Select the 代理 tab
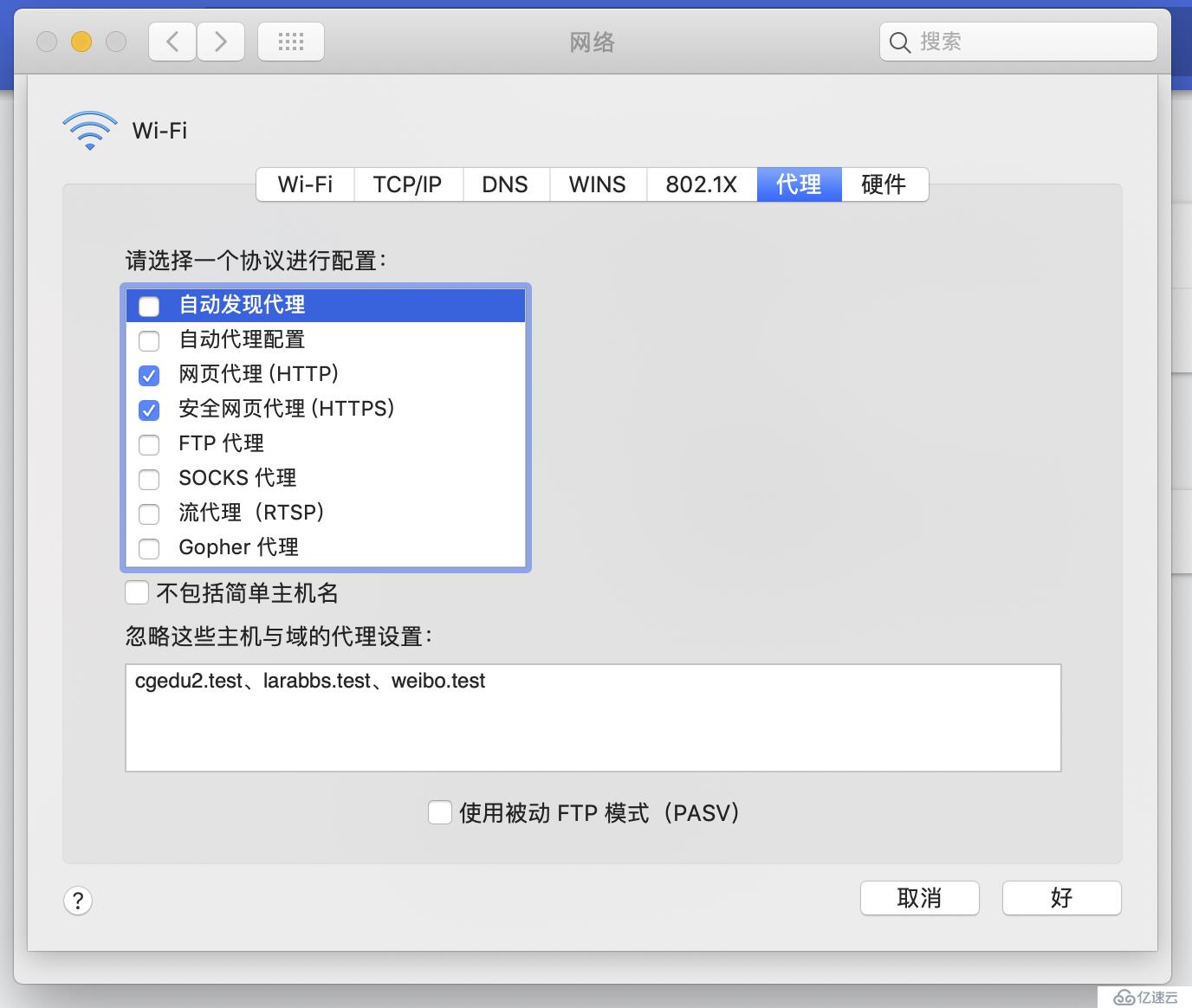The image size is (1192, 1008). 799,184
